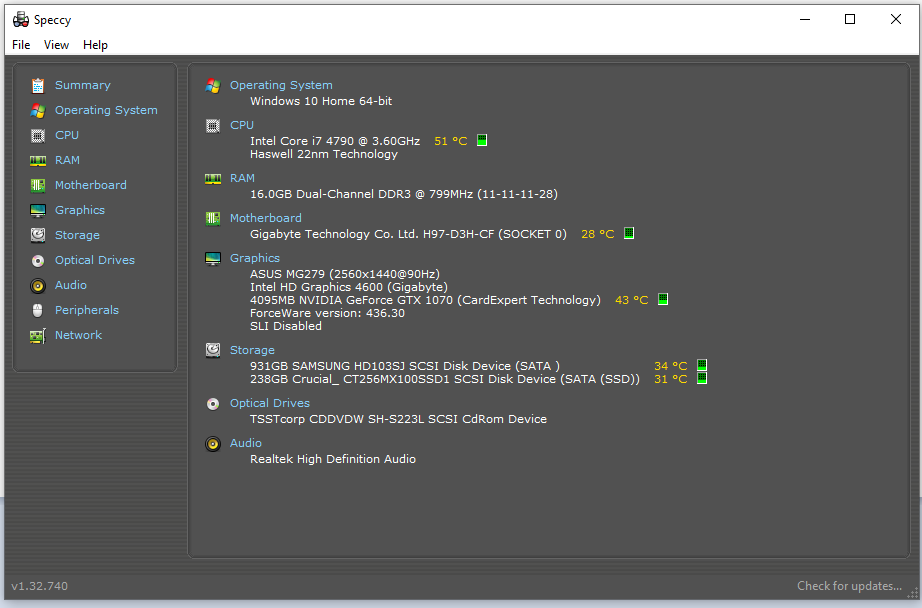Click the chip icon beside CPU heading
Image resolution: width=922 pixels, height=608 pixels.
tap(213, 126)
